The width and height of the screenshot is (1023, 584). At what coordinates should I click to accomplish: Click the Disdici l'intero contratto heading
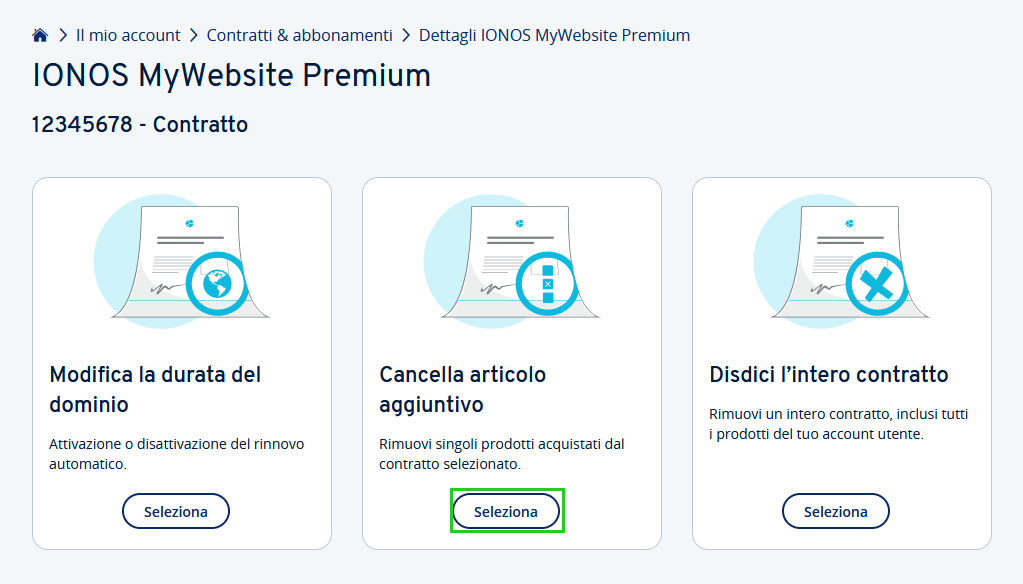pos(829,375)
